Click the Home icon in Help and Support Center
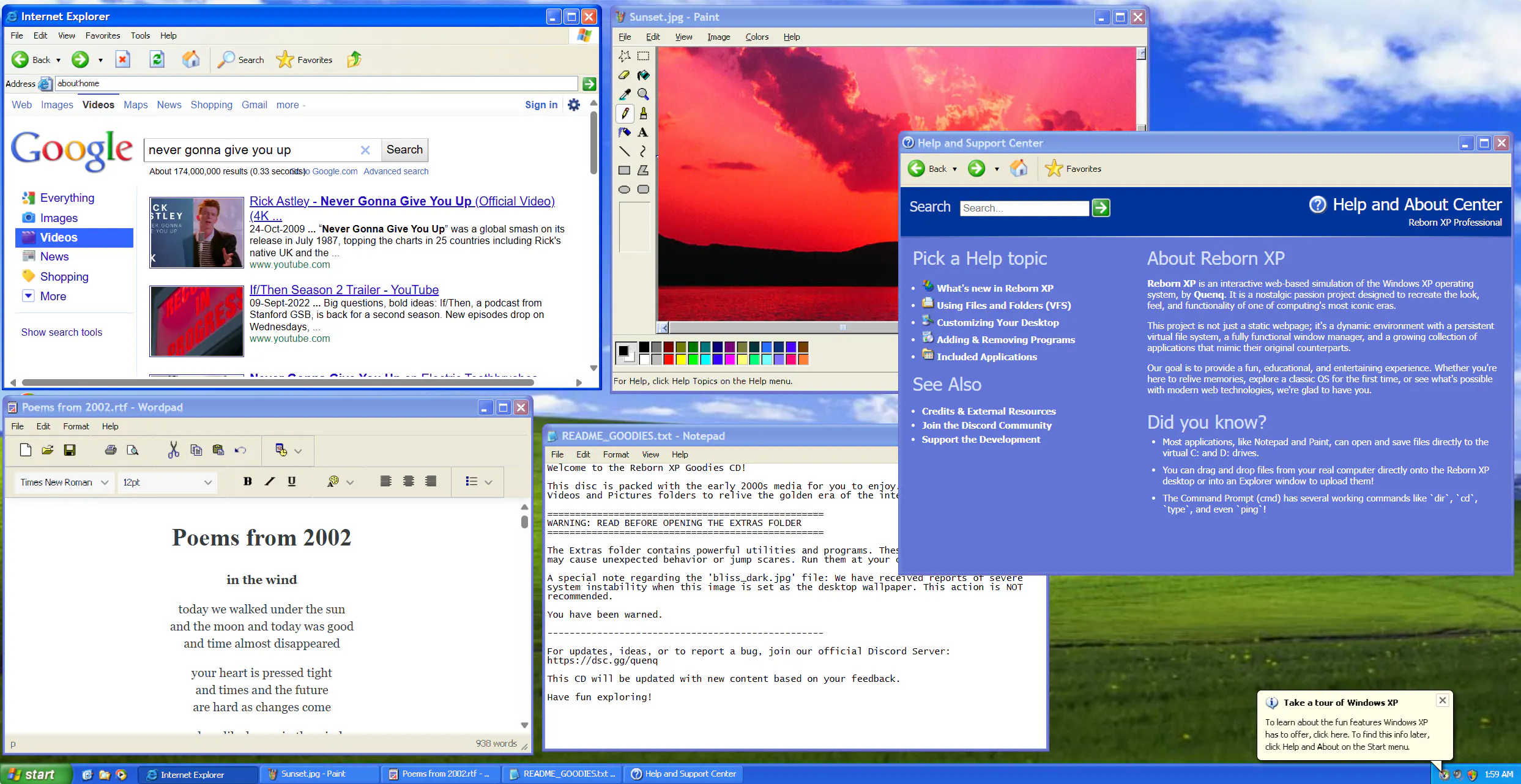1521x784 pixels. coord(1019,168)
